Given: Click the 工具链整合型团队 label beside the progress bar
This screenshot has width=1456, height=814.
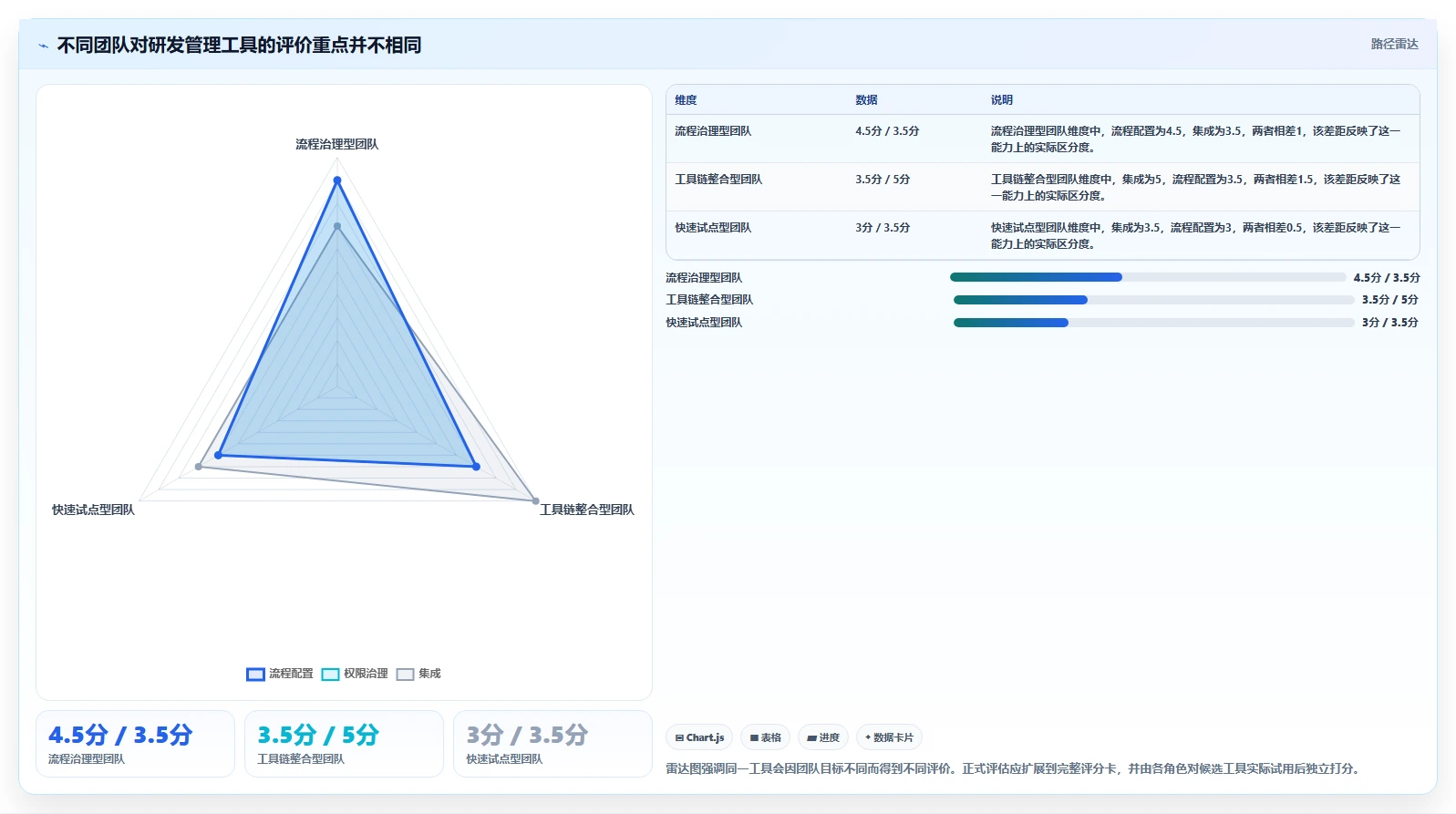Looking at the screenshot, I should coord(709,300).
